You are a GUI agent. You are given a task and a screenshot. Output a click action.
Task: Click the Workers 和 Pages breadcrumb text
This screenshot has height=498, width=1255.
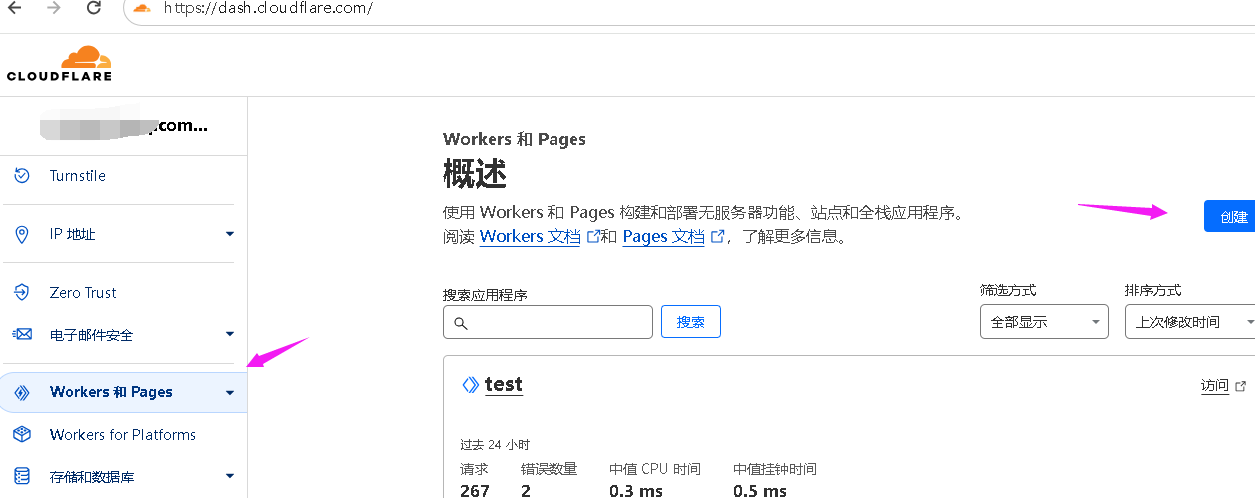click(514, 139)
